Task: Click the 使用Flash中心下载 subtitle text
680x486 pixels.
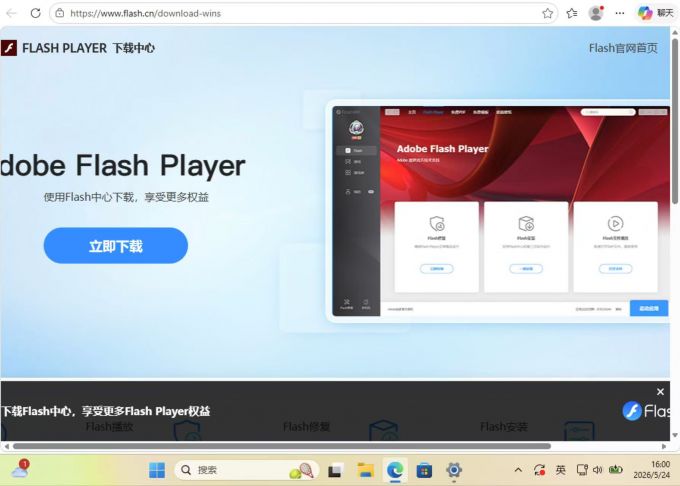Action: pyautogui.click(x=126, y=197)
